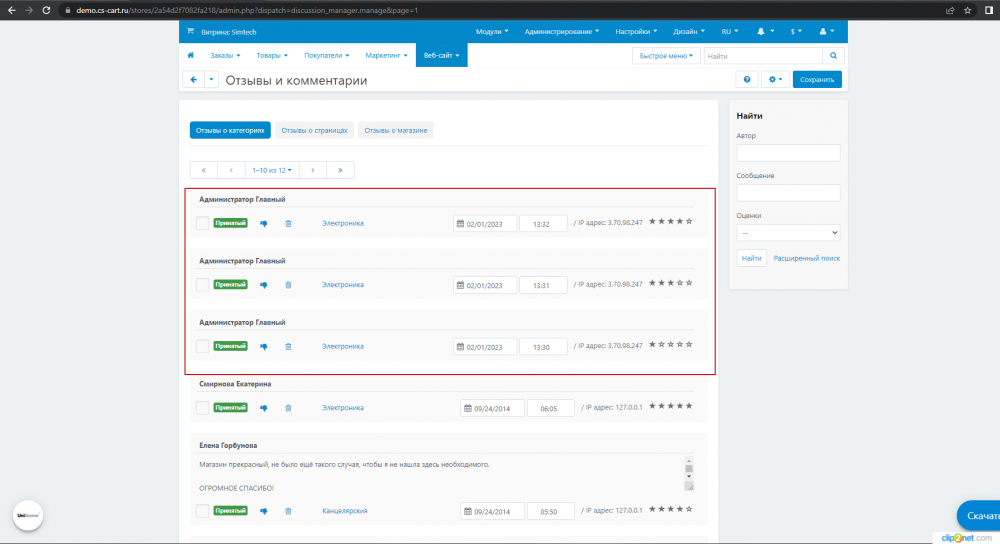1000x544 pixels.
Task: Click the blue help question mark icon
Action: (x=746, y=80)
